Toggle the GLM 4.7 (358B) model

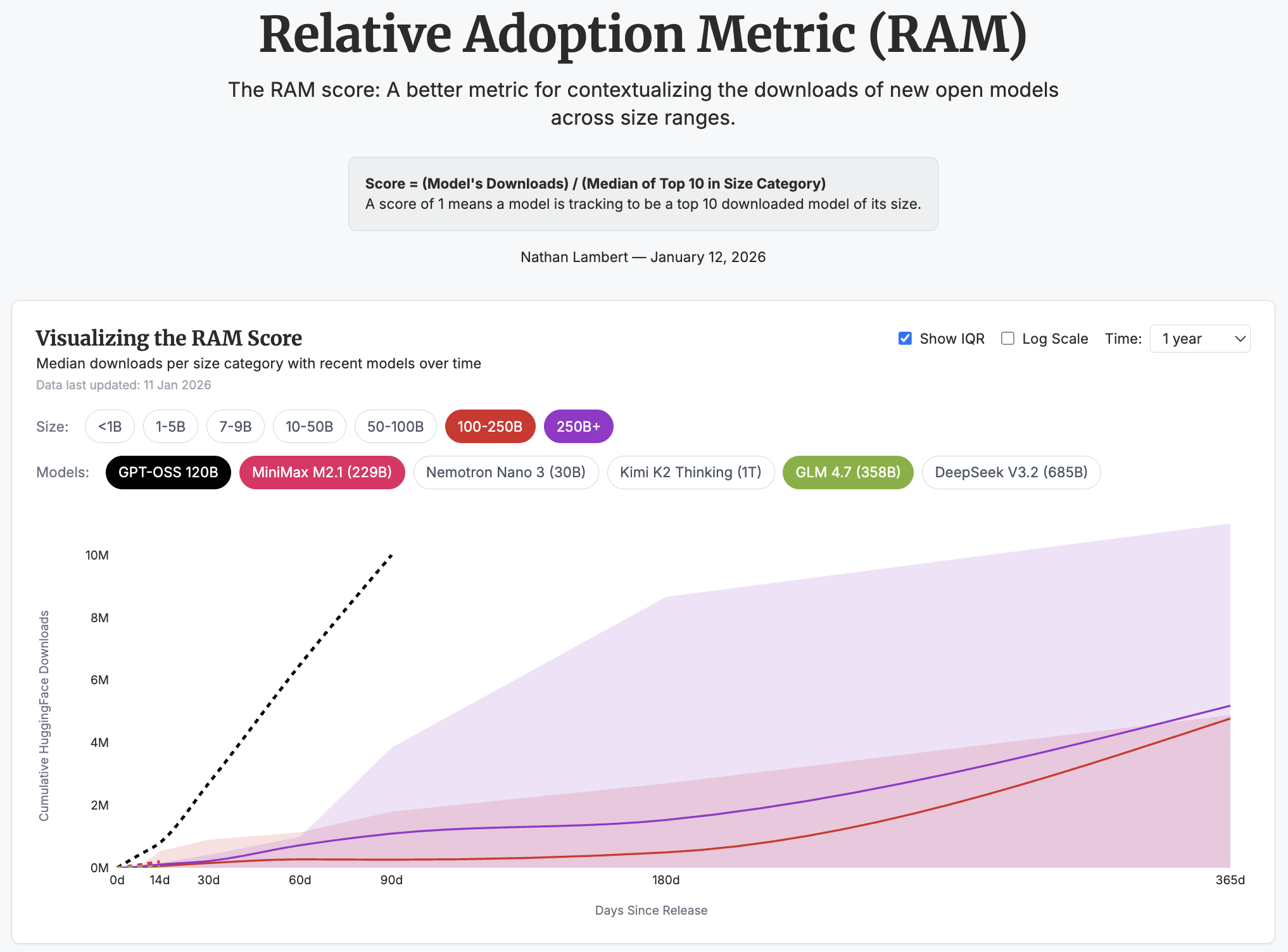(x=847, y=472)
